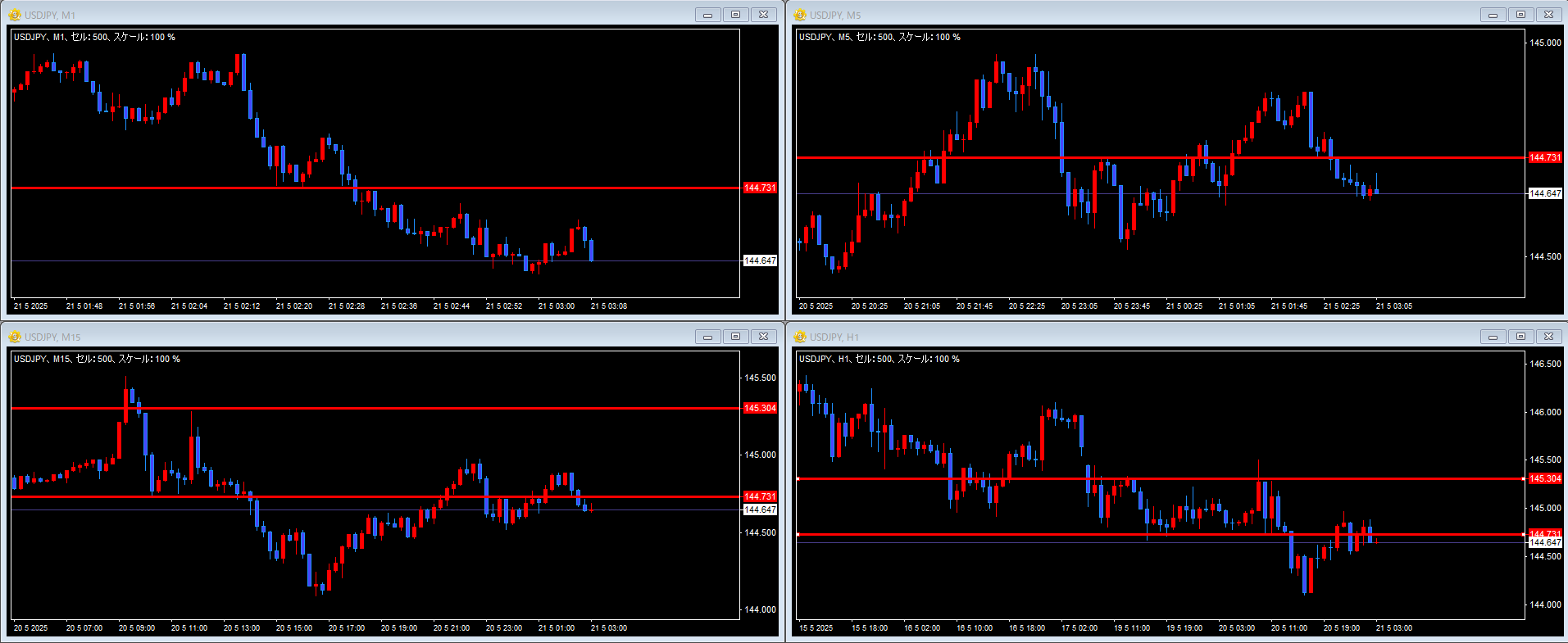Click the M5 chart header 'USDJPY, M5, セル: 500'
1568x643 pixels.
click(846, 37)
